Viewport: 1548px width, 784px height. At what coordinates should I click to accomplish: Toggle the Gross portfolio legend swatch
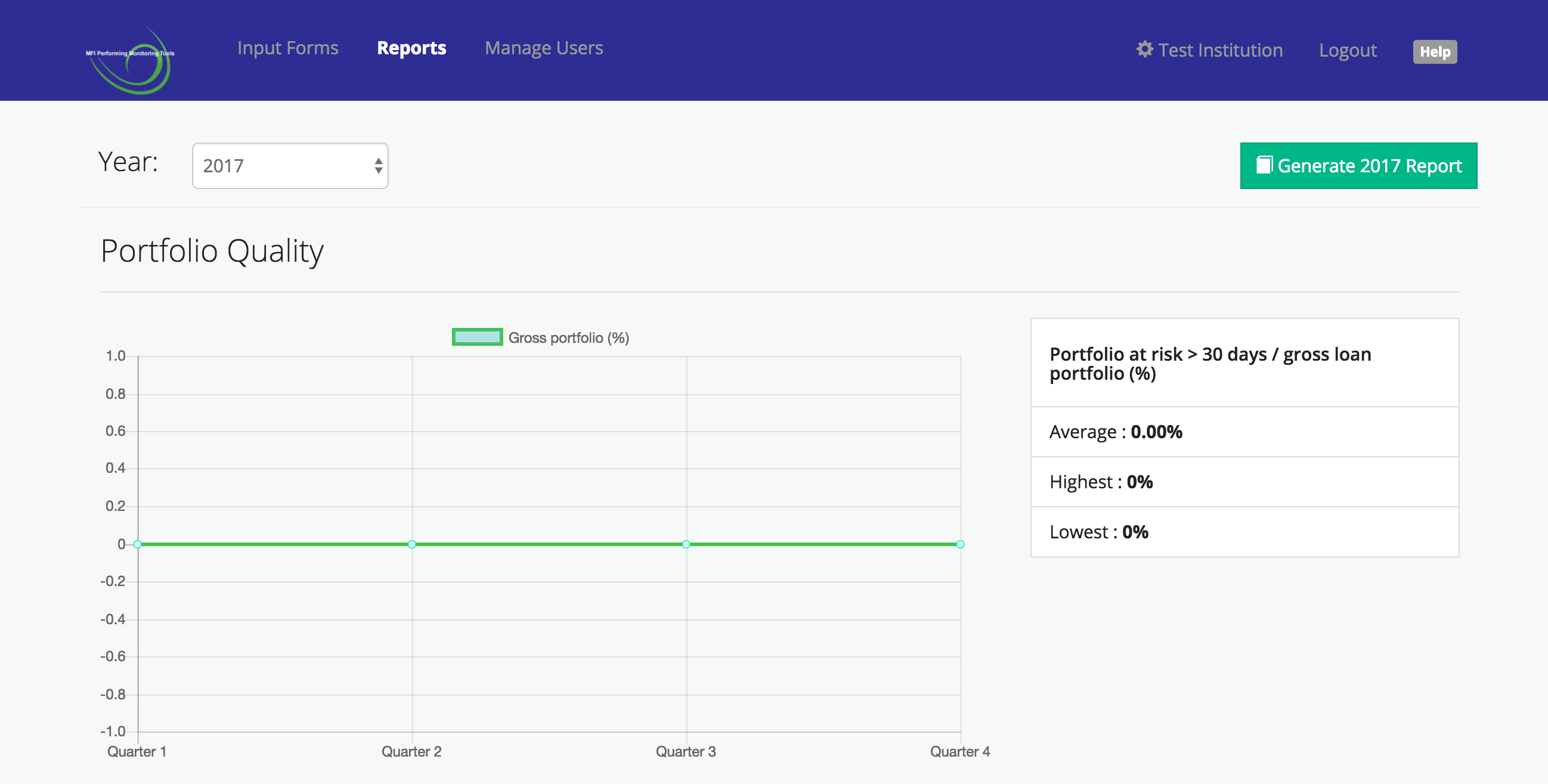[x=477, y=337]
